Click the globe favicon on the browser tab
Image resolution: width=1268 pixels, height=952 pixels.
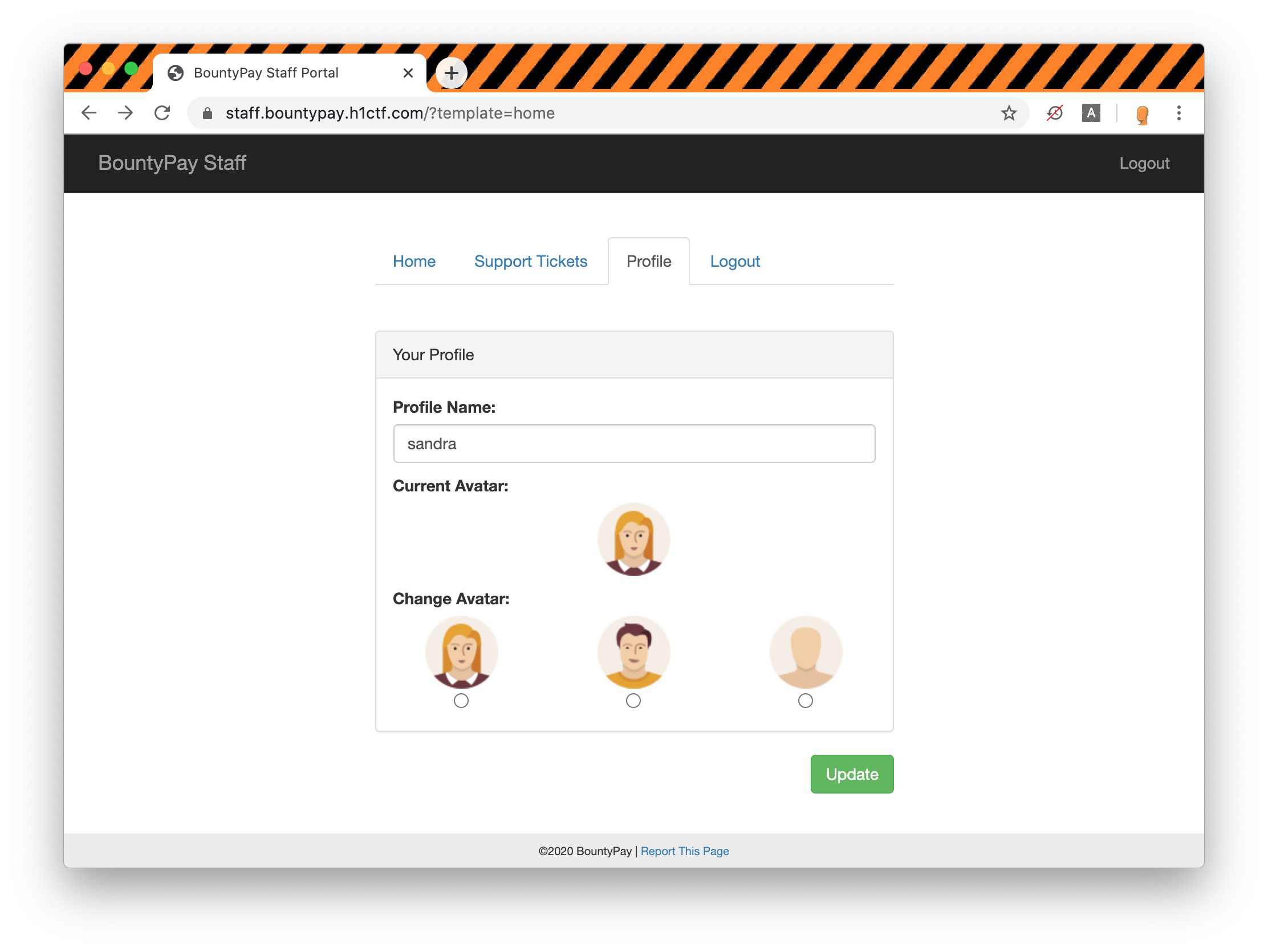click(176, 73)
